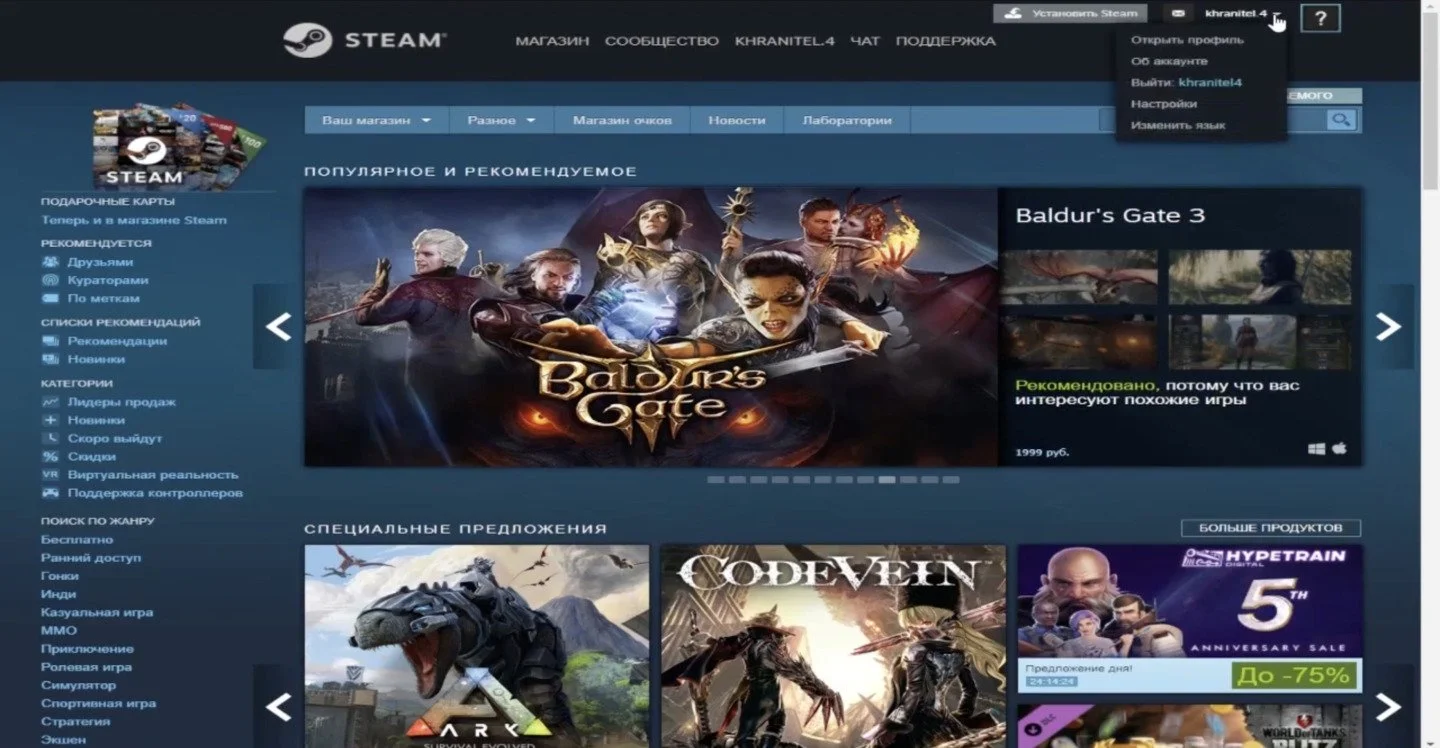Viewport: 1440px width, 748px height.
Task: Click Новинки icon under Списки рекомендаций
Action: [50, 359]
